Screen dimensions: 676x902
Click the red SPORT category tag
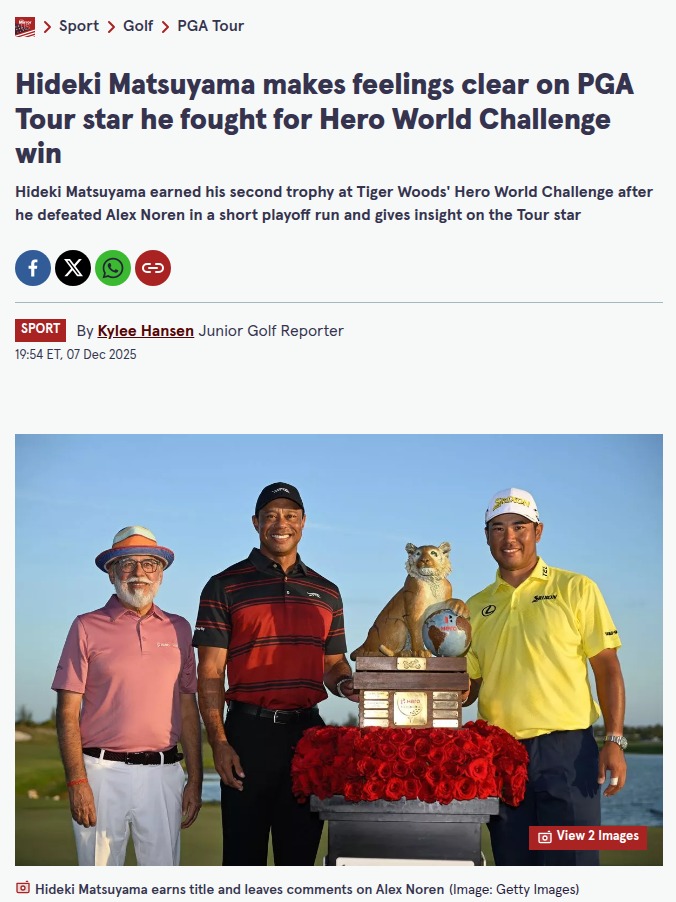pos(40,330)
